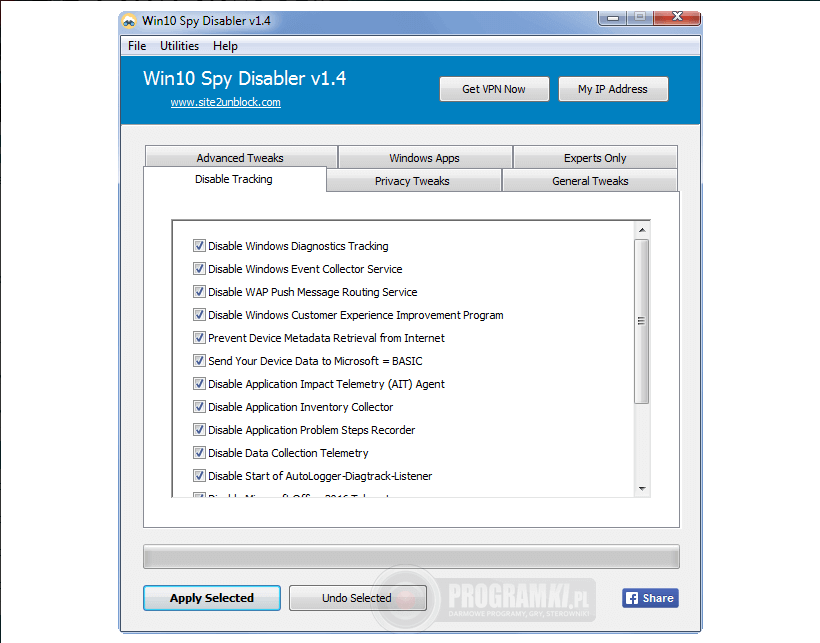The image size is (820, 643).
Task: Click the Win10 Spy Disabler title bar icon
Action: (x=129, y=21)
